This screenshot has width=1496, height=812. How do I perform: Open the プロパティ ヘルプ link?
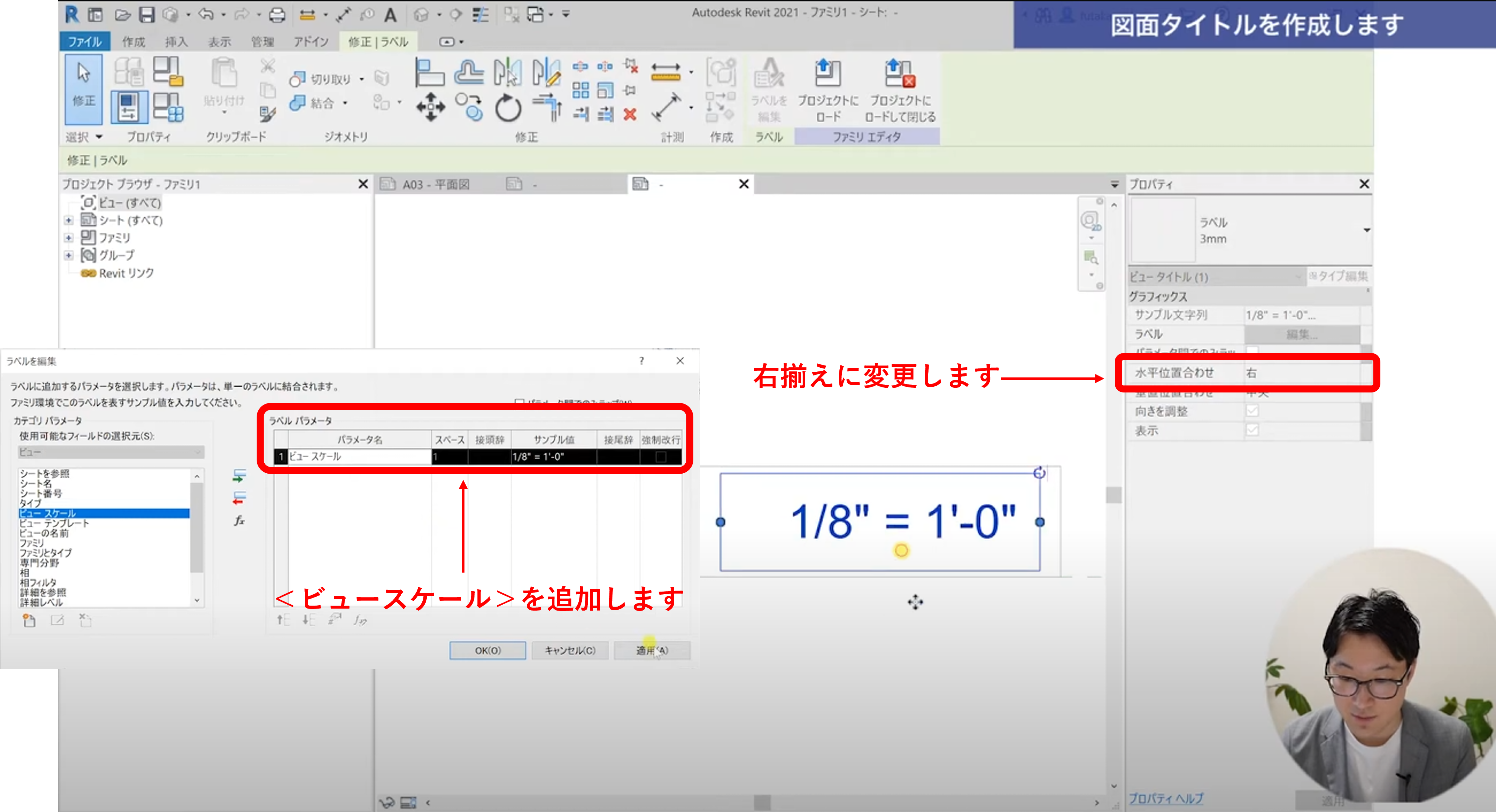1166,798
